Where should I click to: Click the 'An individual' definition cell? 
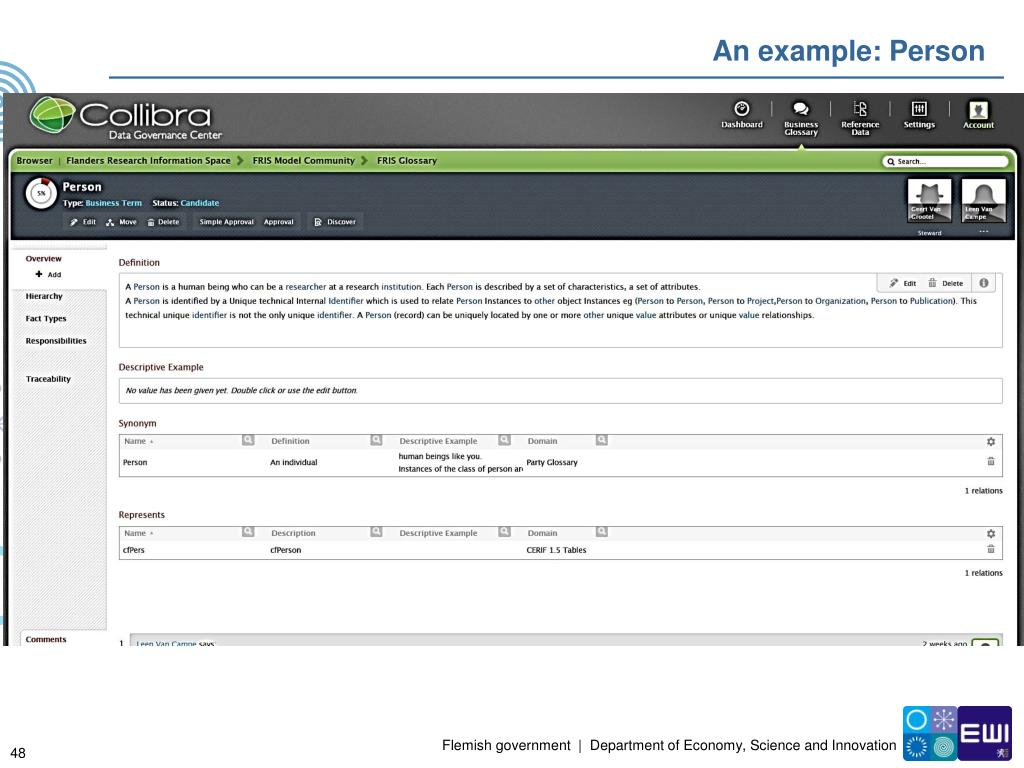pos(294,462)
